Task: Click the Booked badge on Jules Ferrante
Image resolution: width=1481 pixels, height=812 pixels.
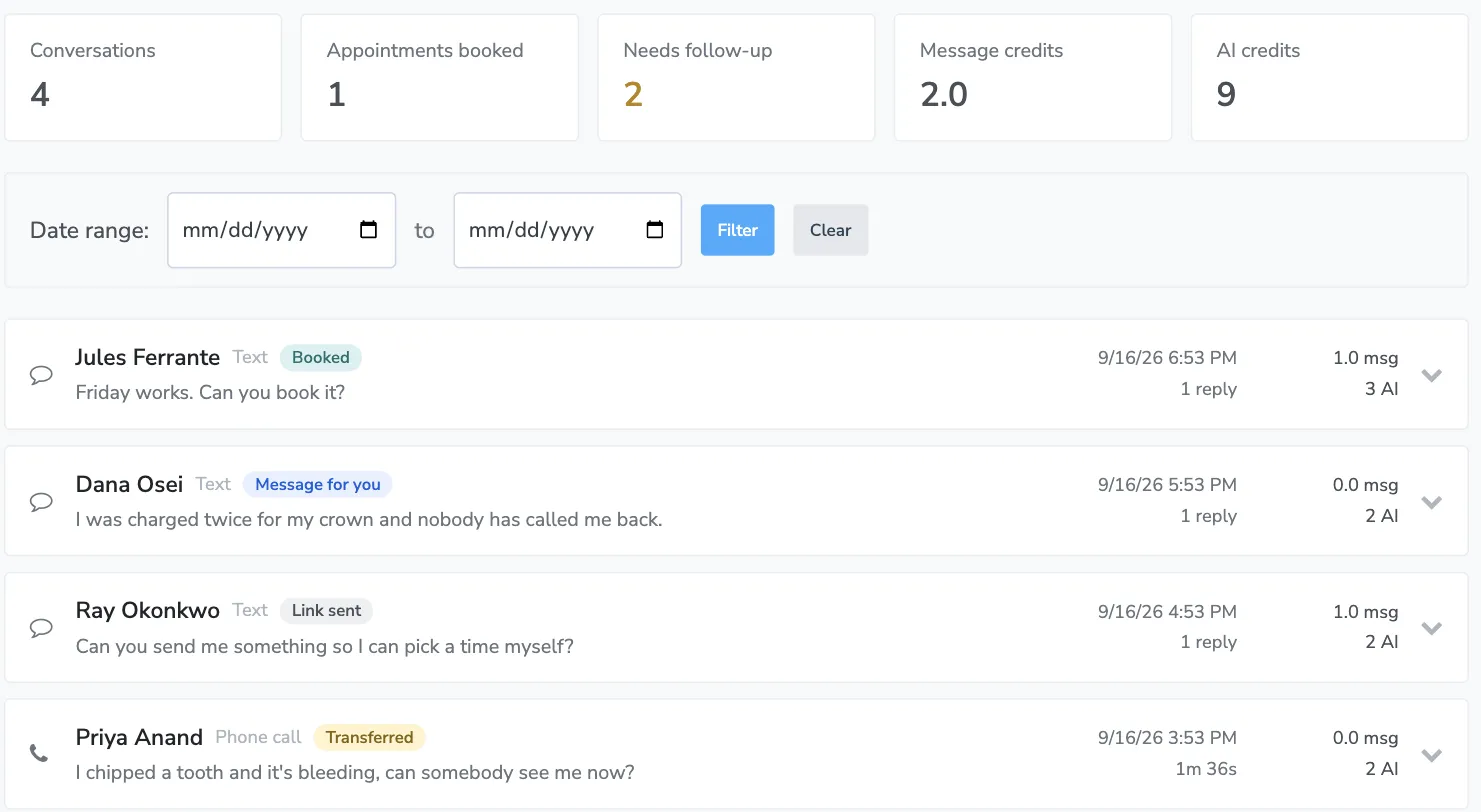Action: pyautogui.click(x=321, y=357)
